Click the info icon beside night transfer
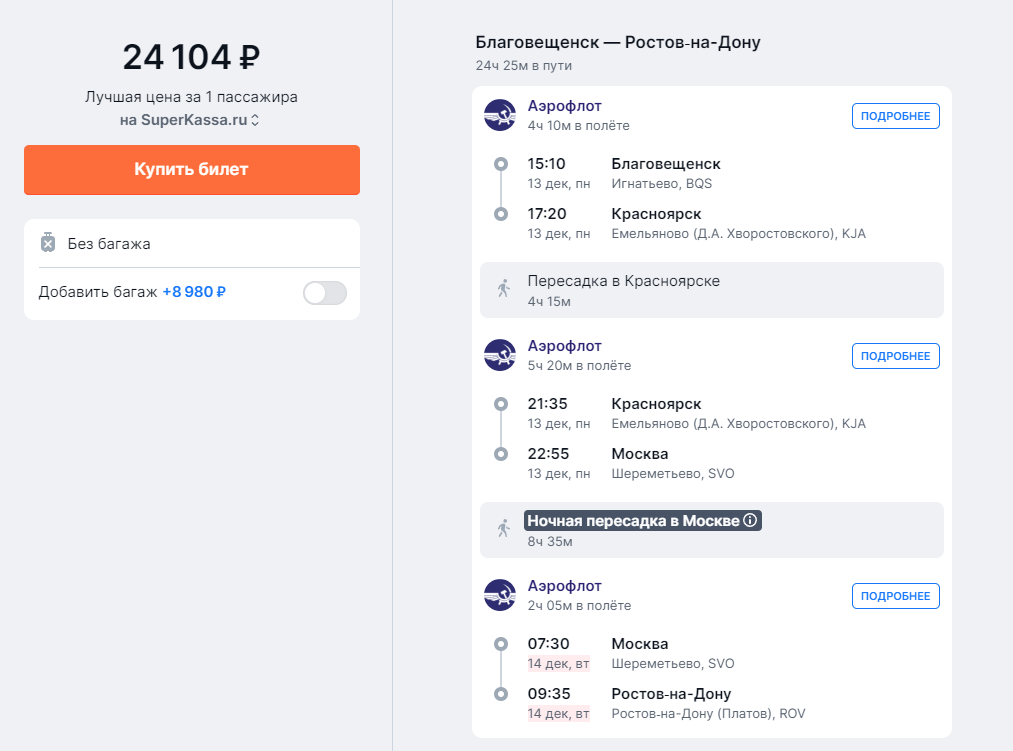 [751, 520]
